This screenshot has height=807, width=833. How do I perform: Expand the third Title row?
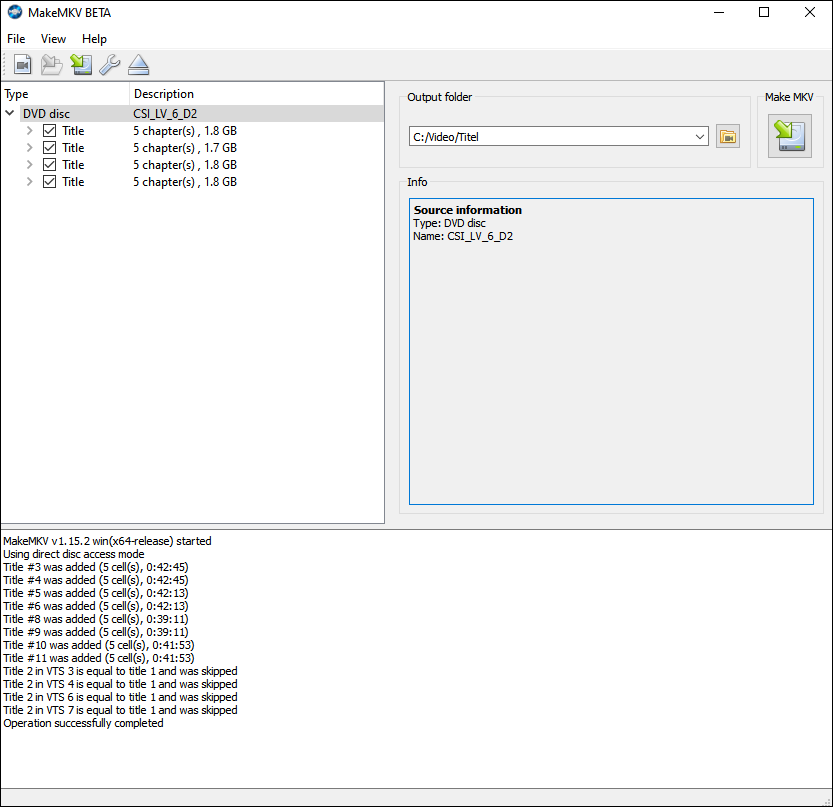point(30,165)
